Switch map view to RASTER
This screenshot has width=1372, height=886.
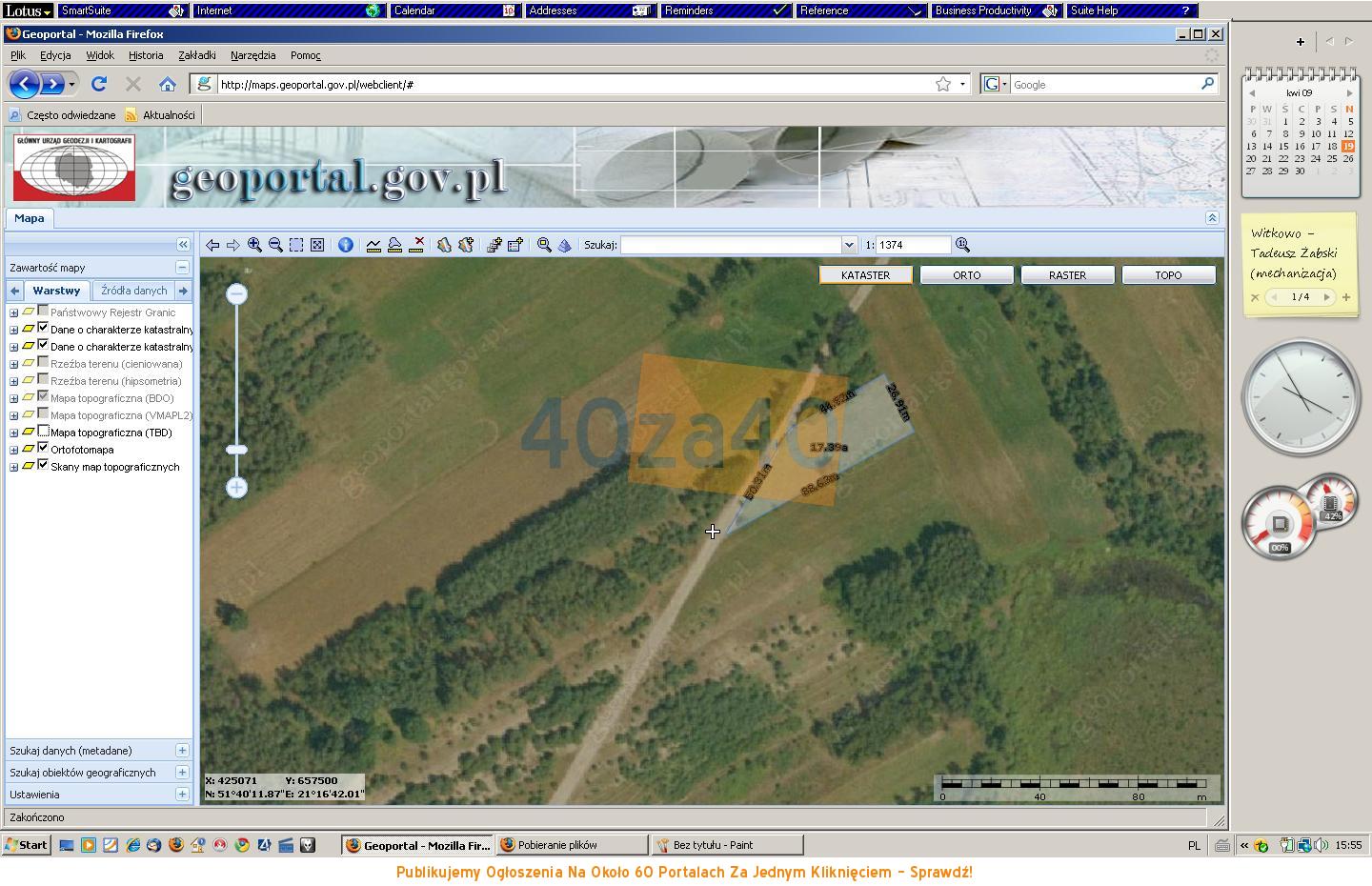(1067, 275)
